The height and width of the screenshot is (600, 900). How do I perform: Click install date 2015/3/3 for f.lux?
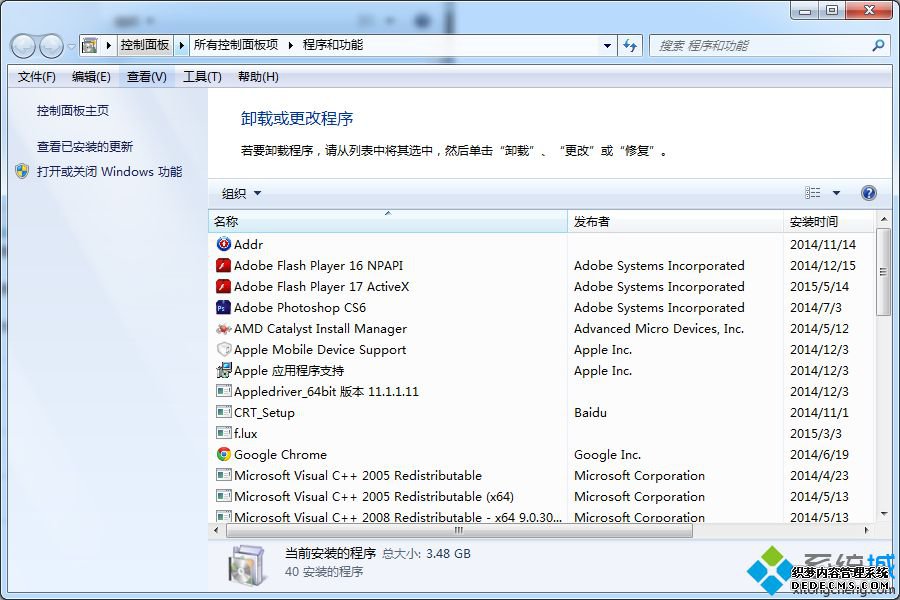816,433
